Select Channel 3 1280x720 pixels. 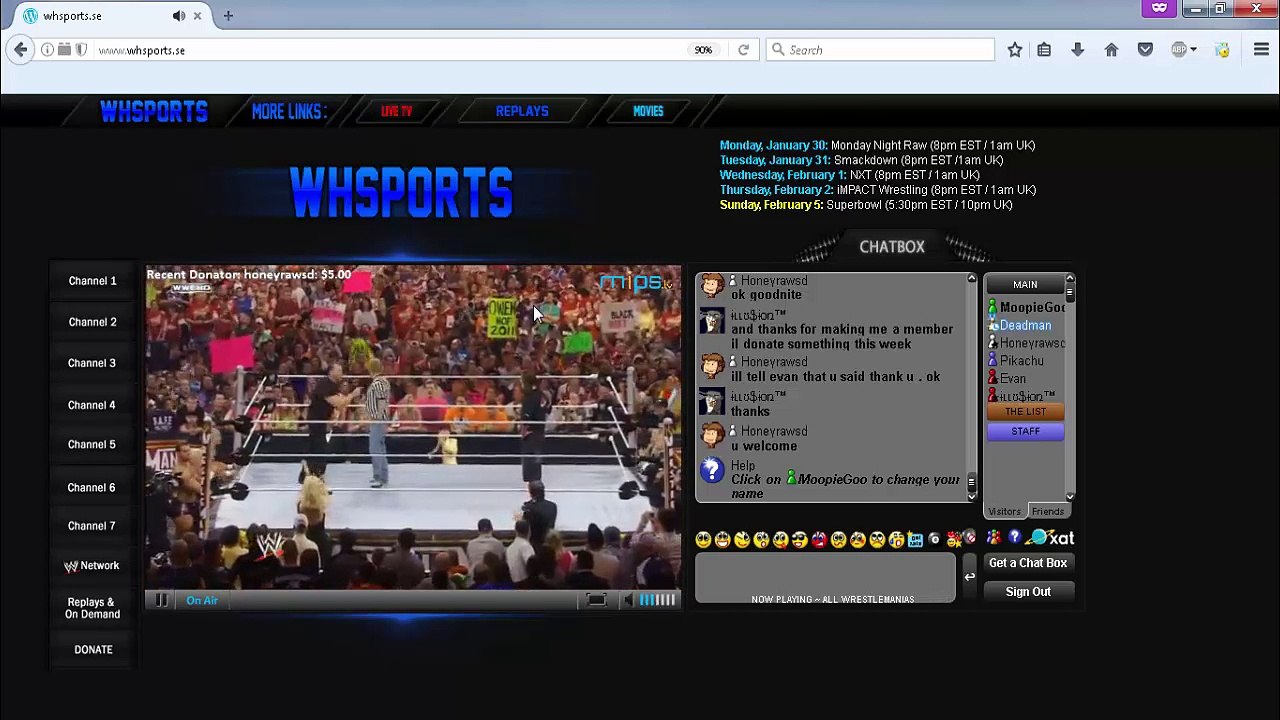click(x=92, y=363)
